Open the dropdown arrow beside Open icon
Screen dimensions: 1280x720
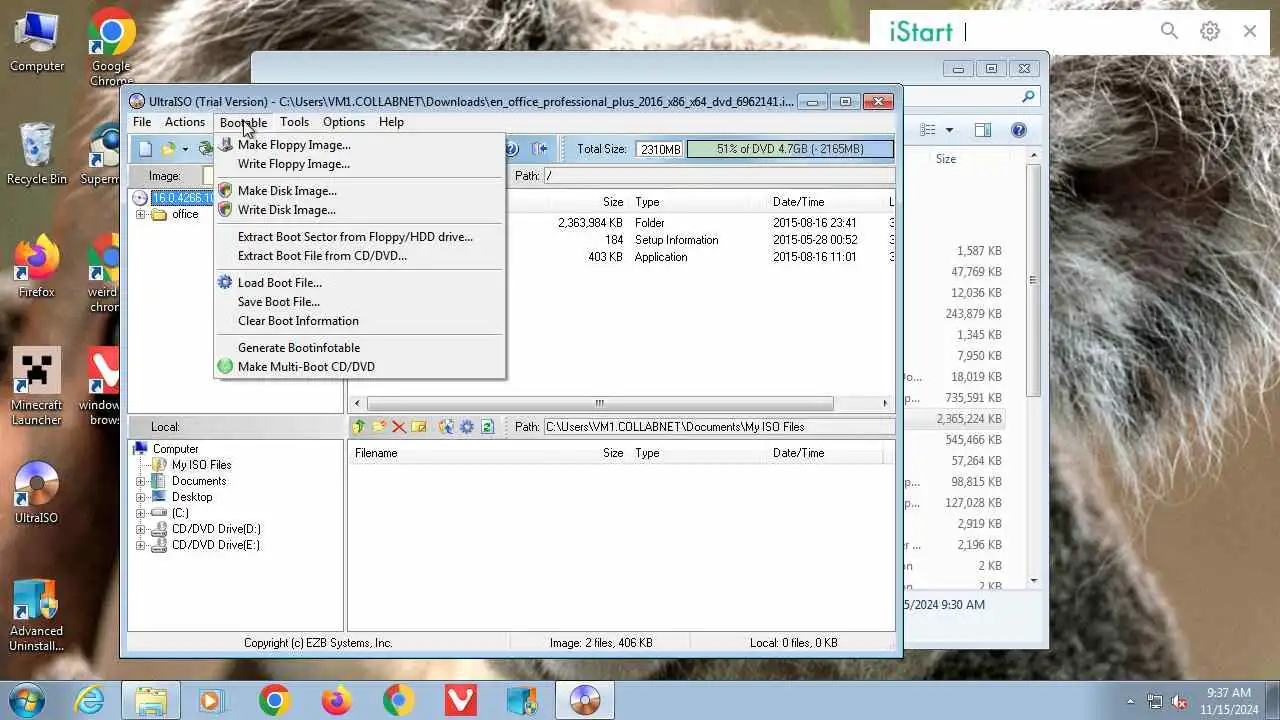click(185, 150)
